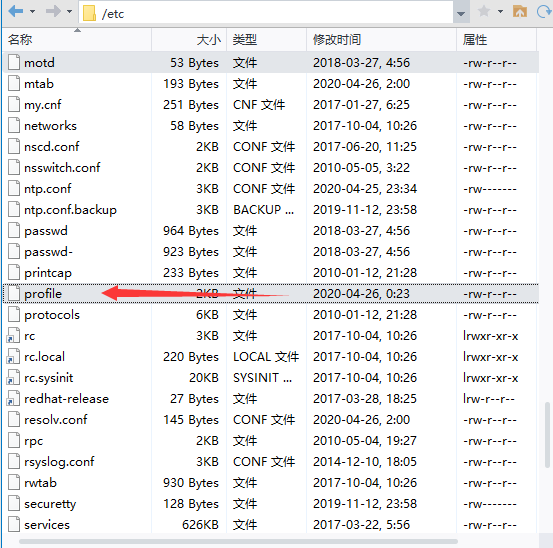Click the vertical scrollbar thumb
Viewport: 553px width, 548px height.
tap(547, 434)
